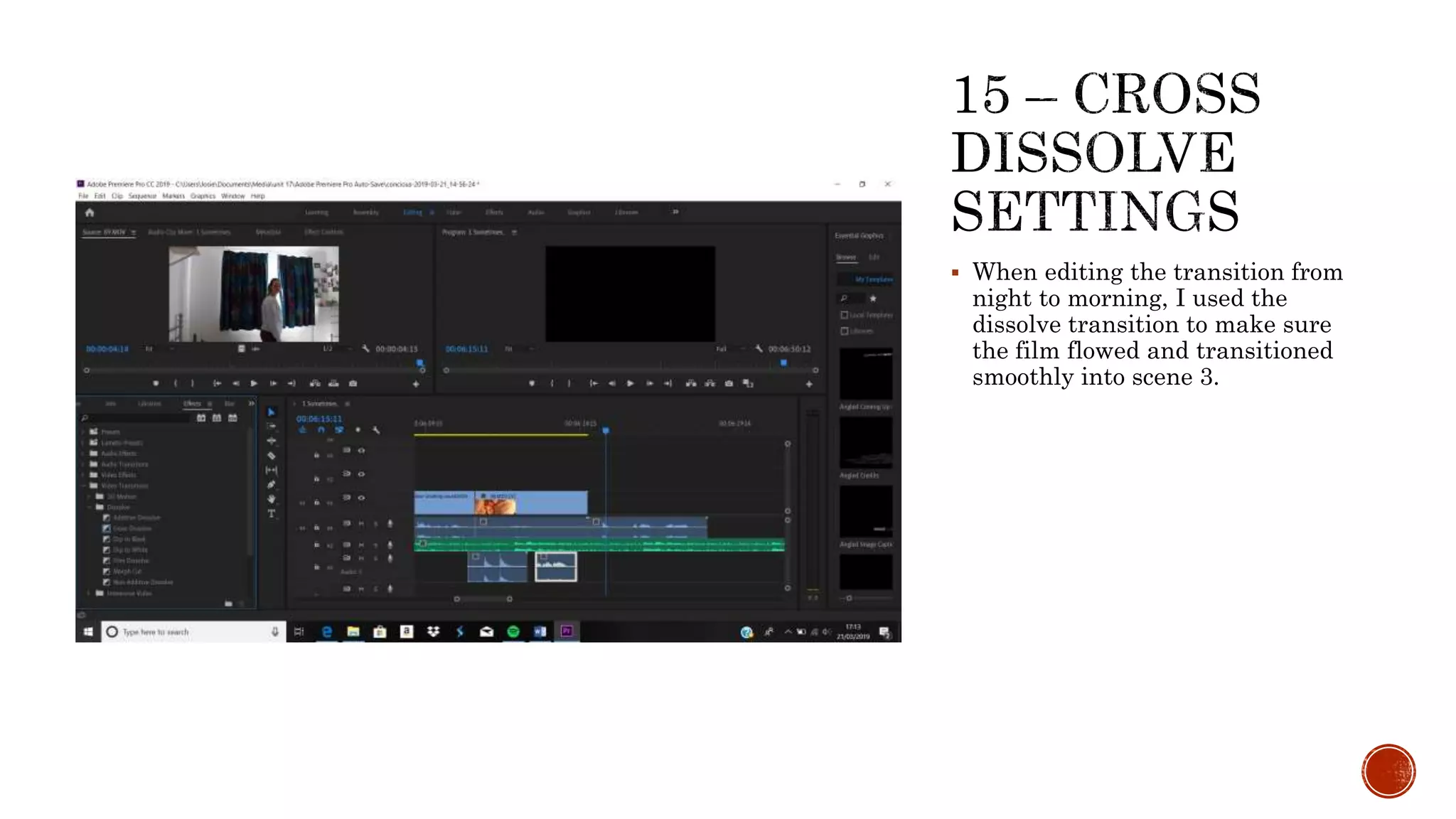Image resolution: width=1456 pixels, height=819 pixels.
Task: Click Overwrite button in Source monitor
Action: click(333, 384)
